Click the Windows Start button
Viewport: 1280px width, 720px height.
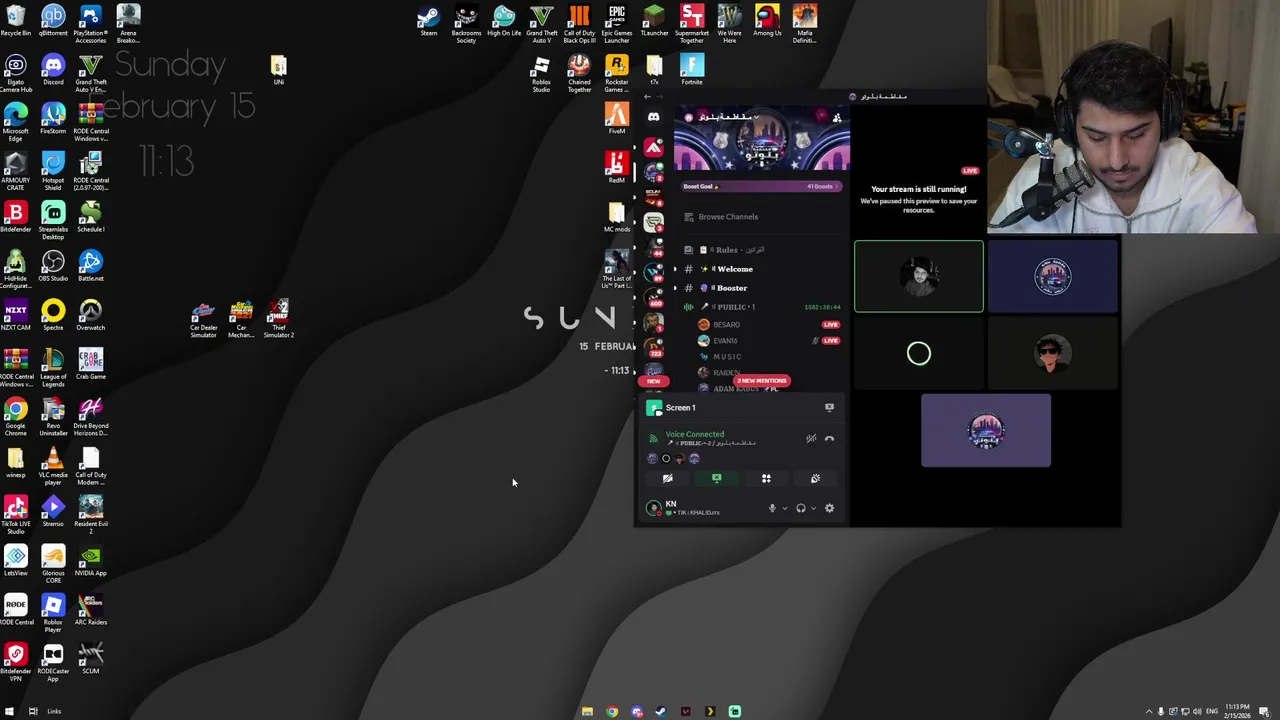point(10,711)
